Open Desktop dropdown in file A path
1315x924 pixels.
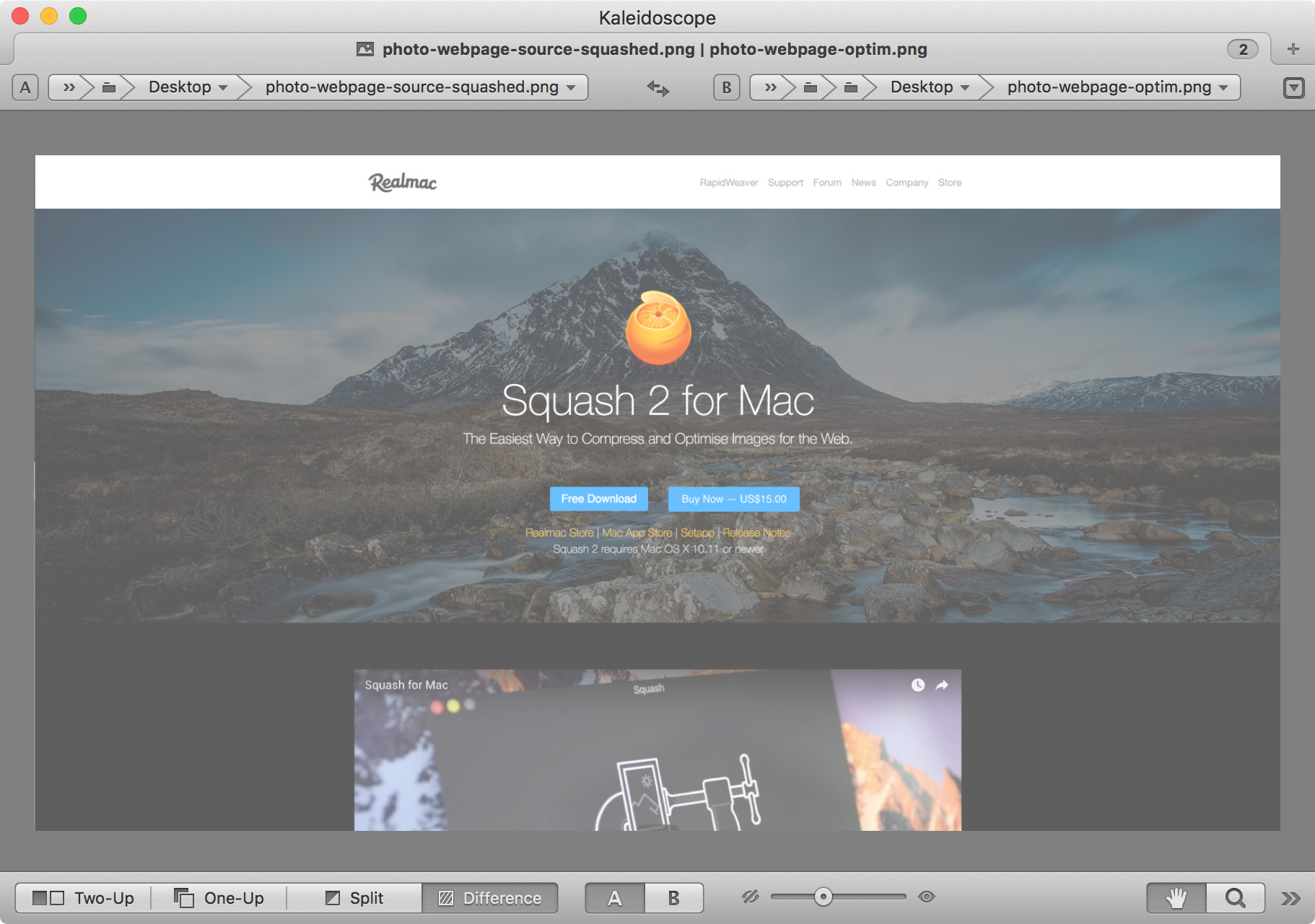click(x=188, y=87)
